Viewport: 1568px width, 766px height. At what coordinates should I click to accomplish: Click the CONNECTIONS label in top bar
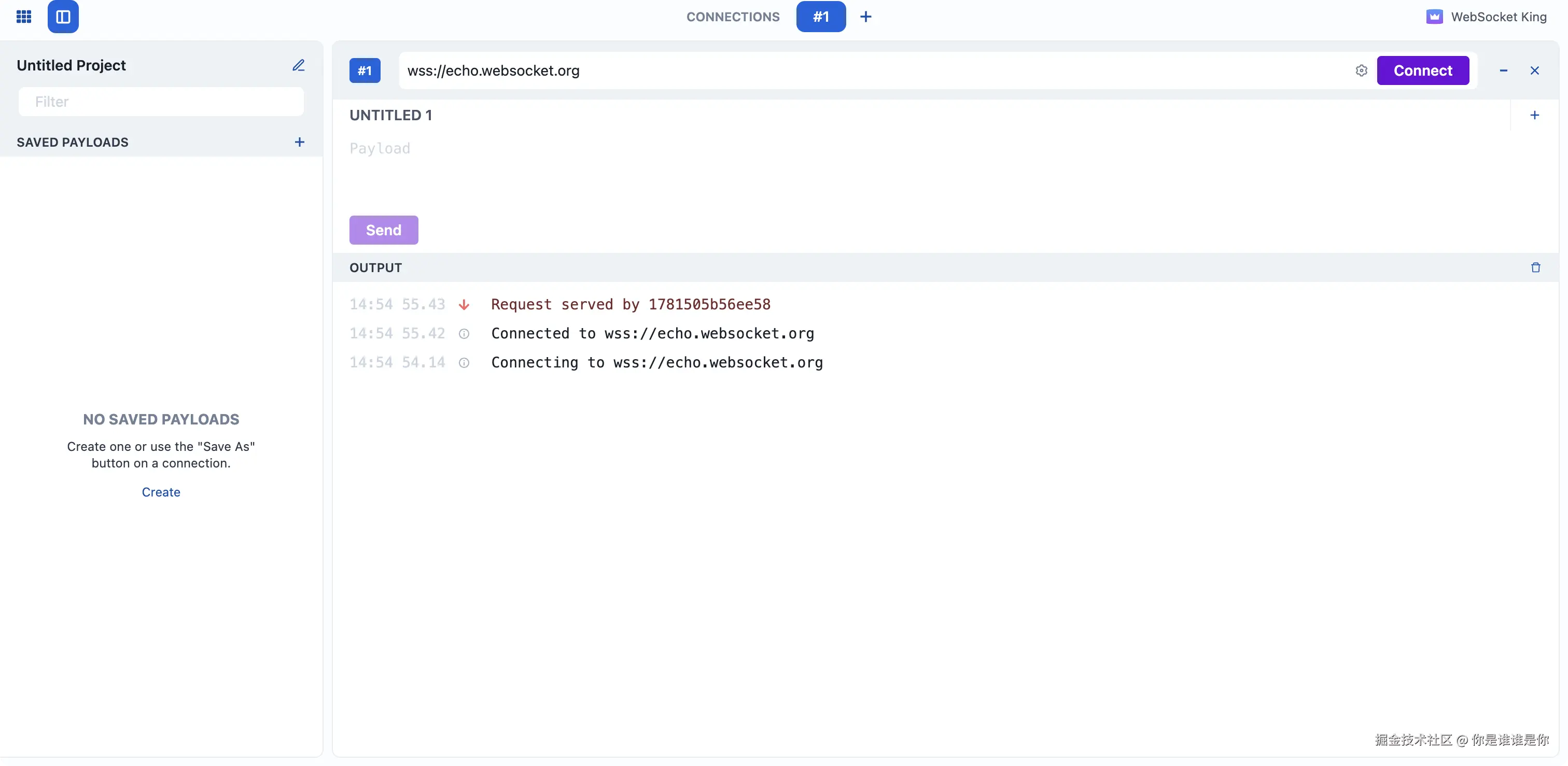pos(732,17)
